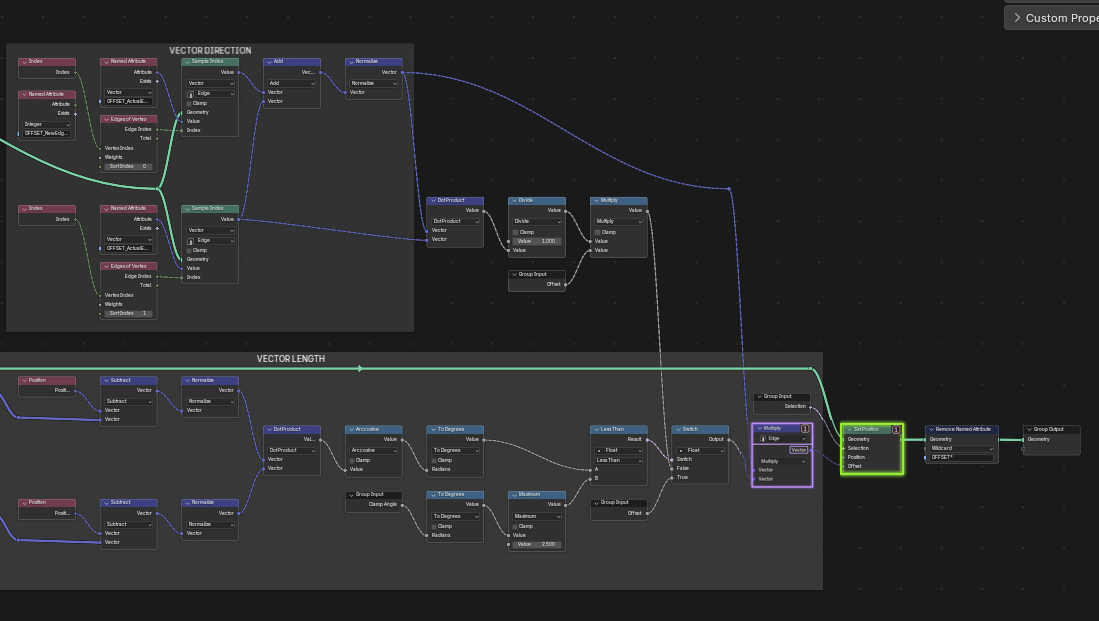Open the Wildcard pattern mode dropdown

pyautogui.click(x=962, y=448)
